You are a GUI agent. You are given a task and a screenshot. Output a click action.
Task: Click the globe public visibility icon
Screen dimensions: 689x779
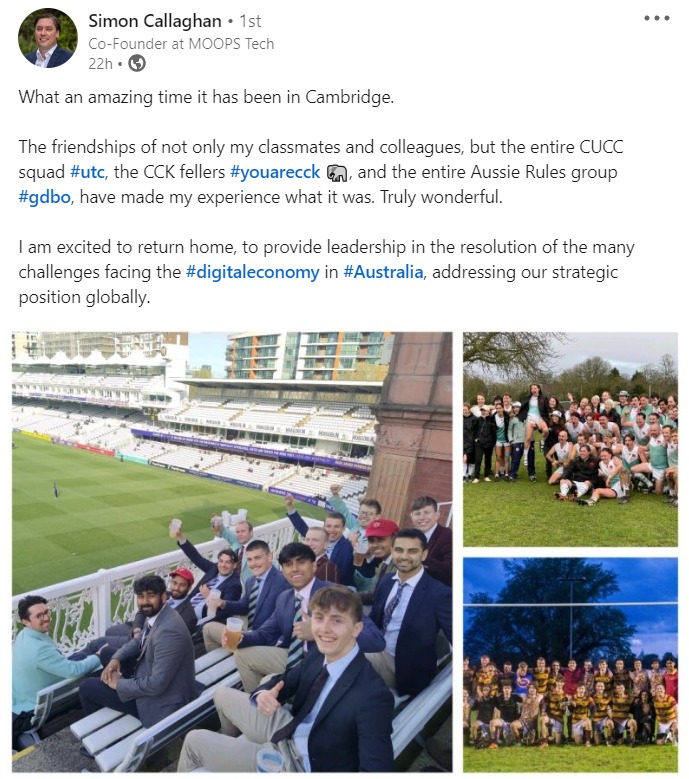[137, 63]
